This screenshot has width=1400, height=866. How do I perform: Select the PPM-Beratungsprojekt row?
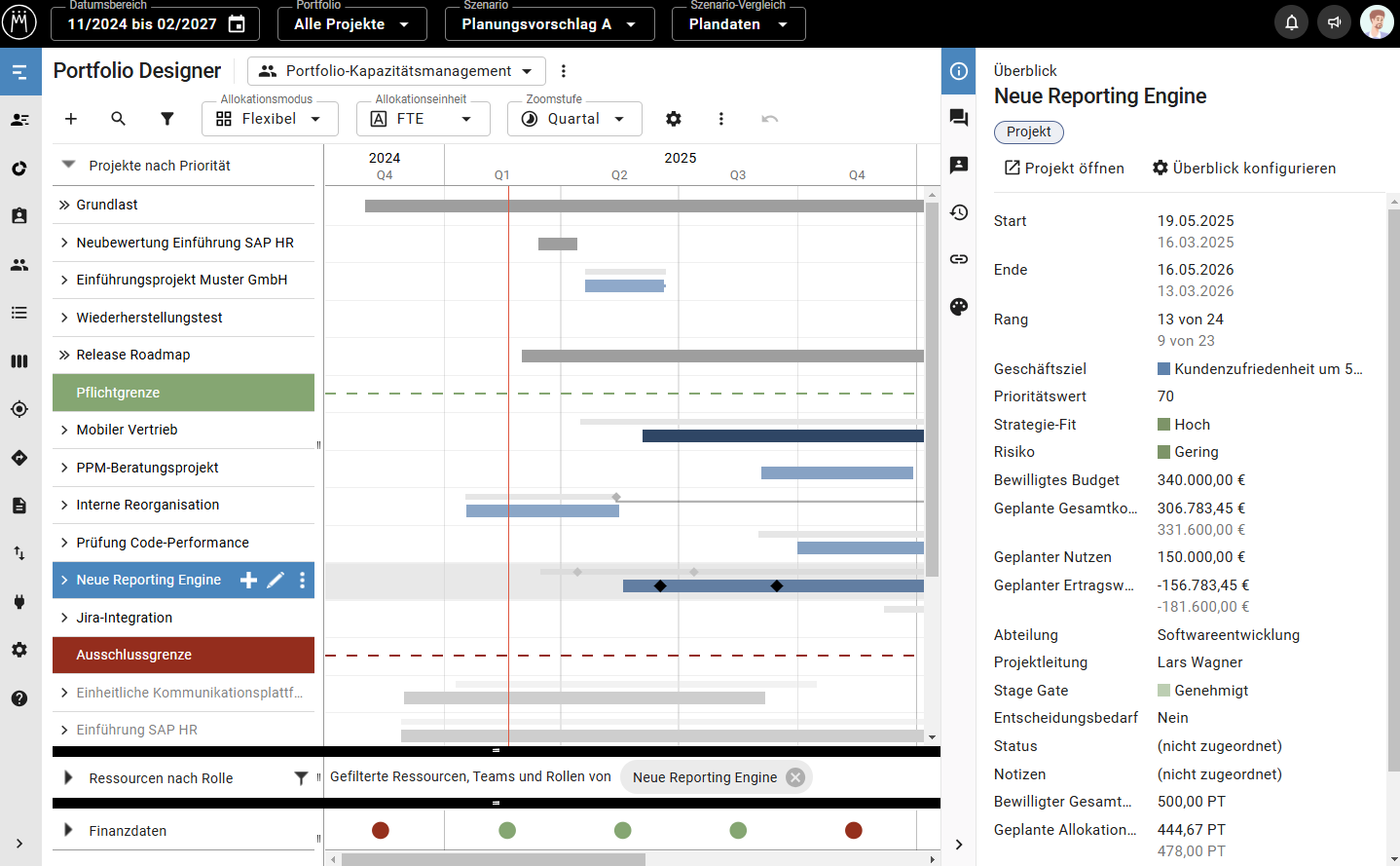click(183, 468)
